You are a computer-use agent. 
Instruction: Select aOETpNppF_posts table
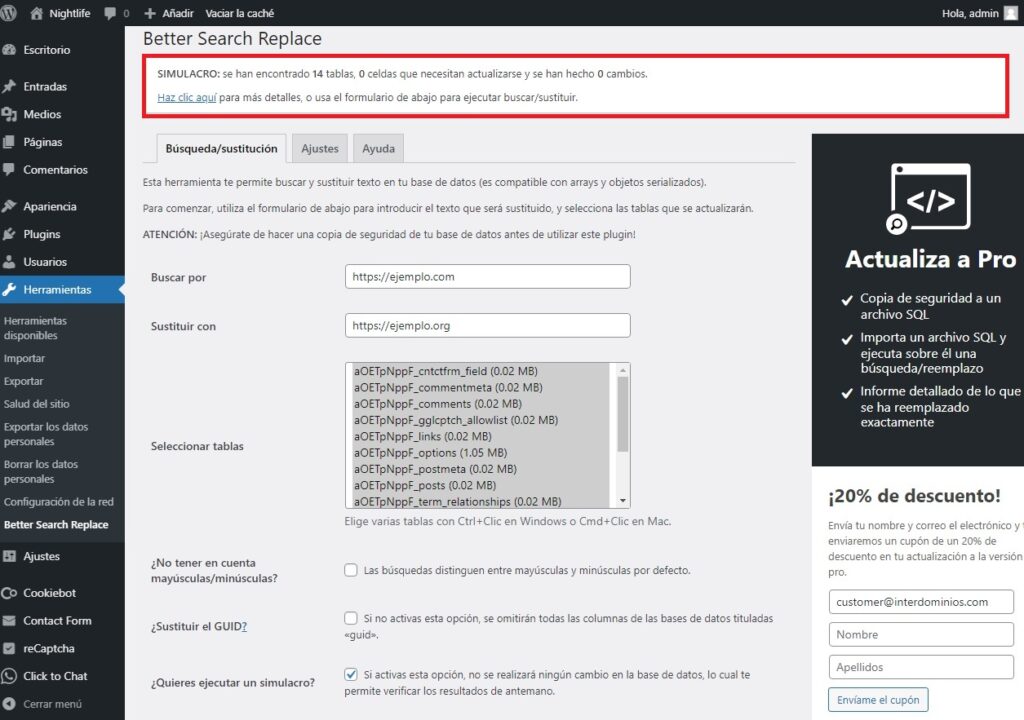coord(481,485)
